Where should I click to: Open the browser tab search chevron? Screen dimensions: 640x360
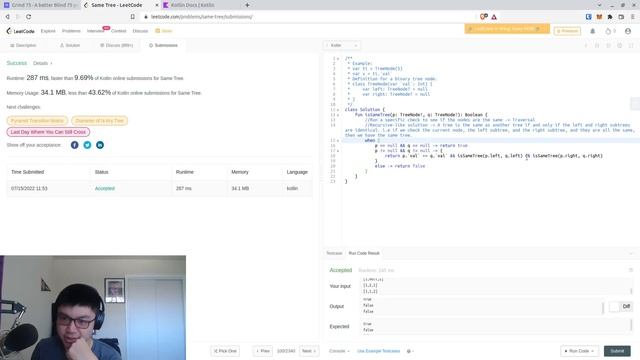pyautogui.click(x=600, y=5)
